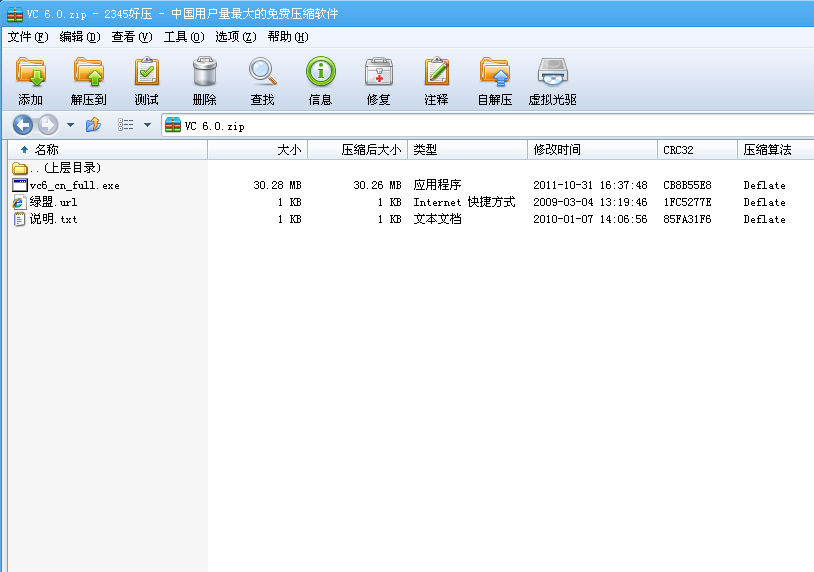Screen dimensions: 814x572
Task: Click the 测试 (Test) clipboard icon
Action: [147, 72]
